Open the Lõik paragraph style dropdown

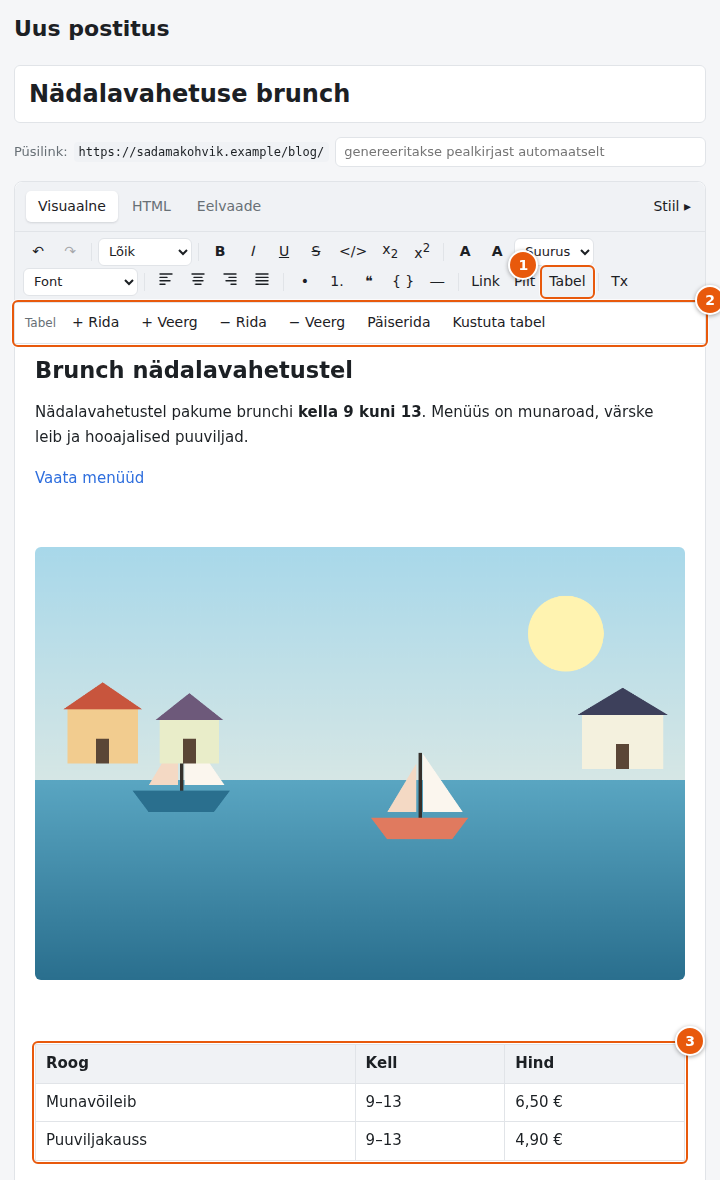145,251
